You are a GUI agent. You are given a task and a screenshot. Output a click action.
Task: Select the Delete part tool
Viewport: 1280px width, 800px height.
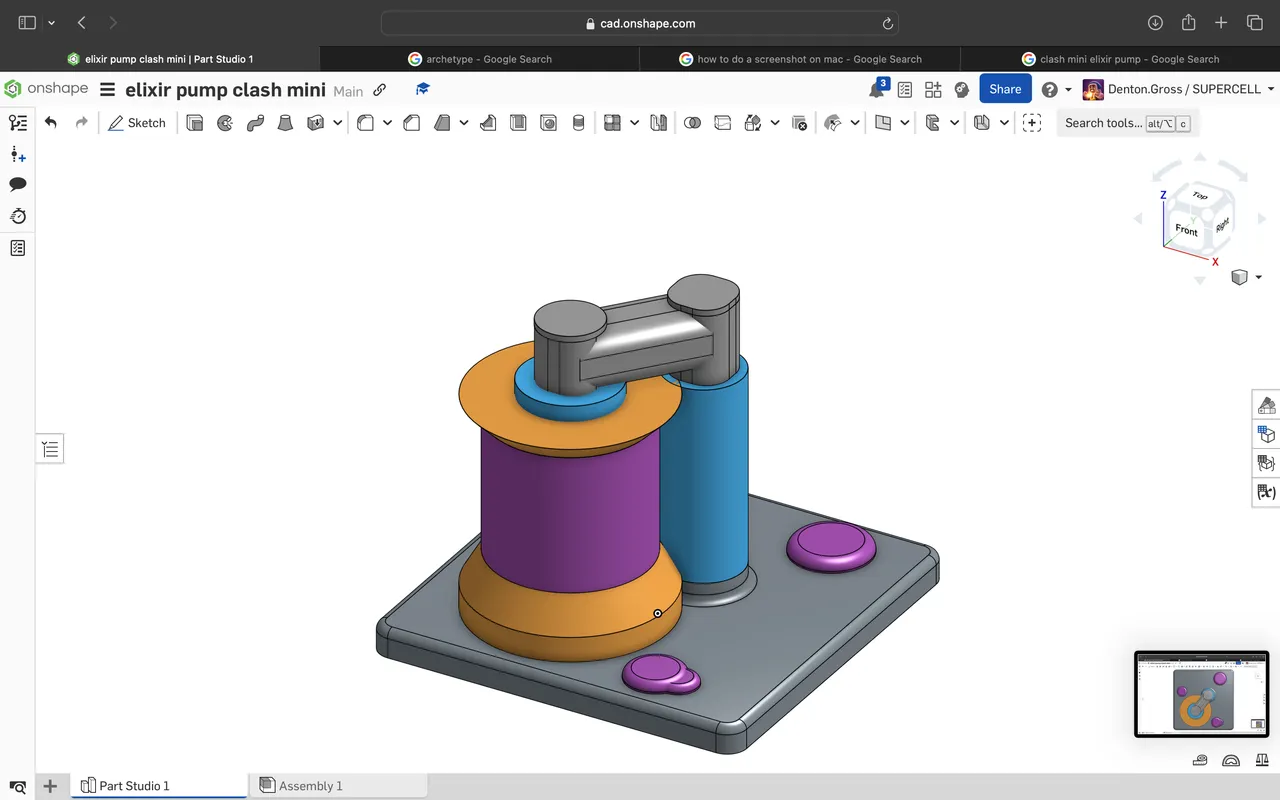pyautogui.click(x=799, y=123)
